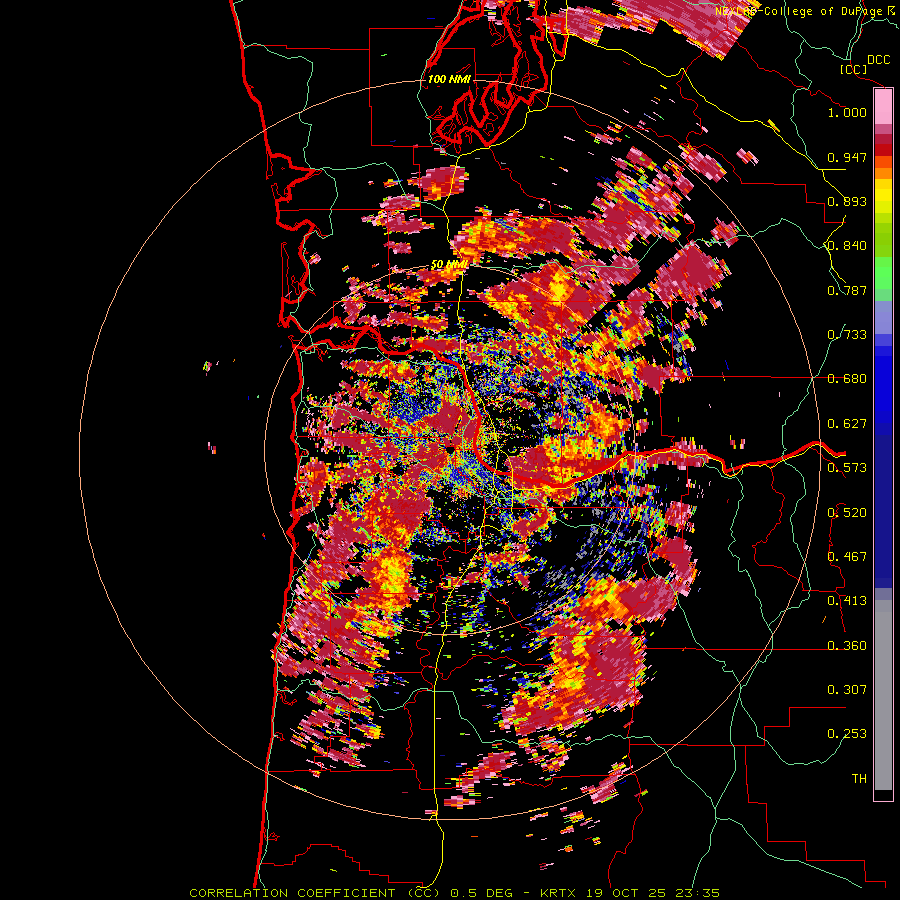Click the 100 NMI range ring label

pyautogui.click(x=449, y=79)
